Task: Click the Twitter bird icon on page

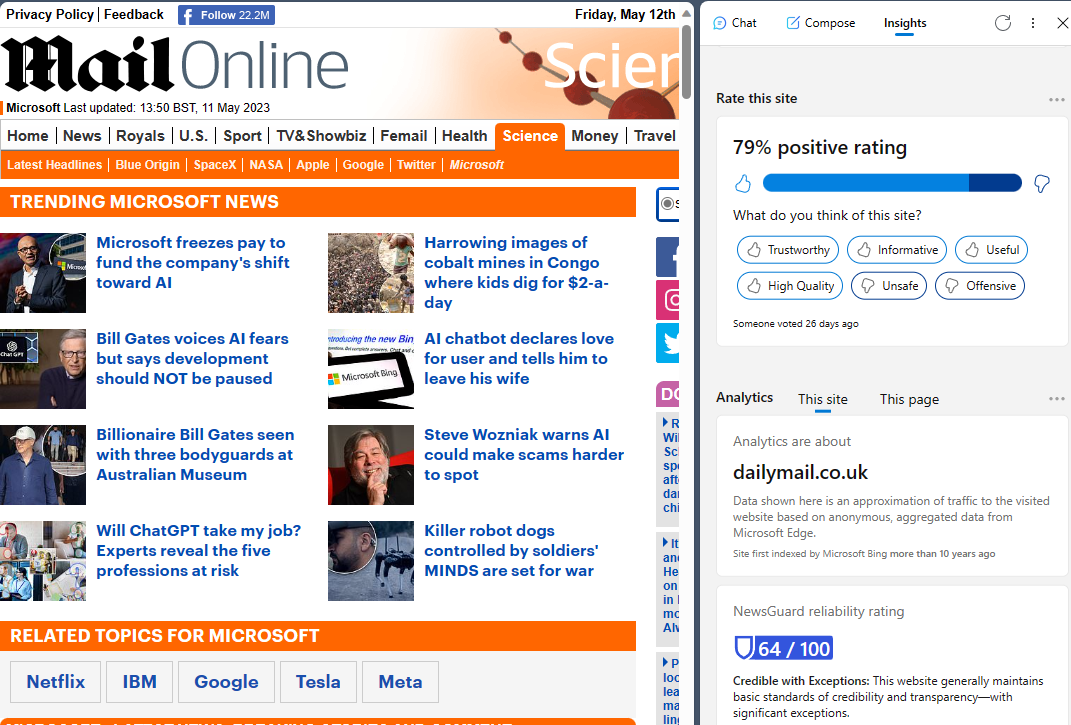Action: [x=668, y=343]
